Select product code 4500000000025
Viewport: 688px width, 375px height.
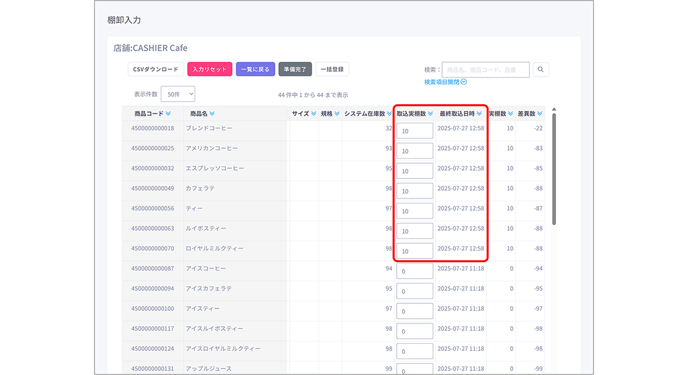point(153,148)
